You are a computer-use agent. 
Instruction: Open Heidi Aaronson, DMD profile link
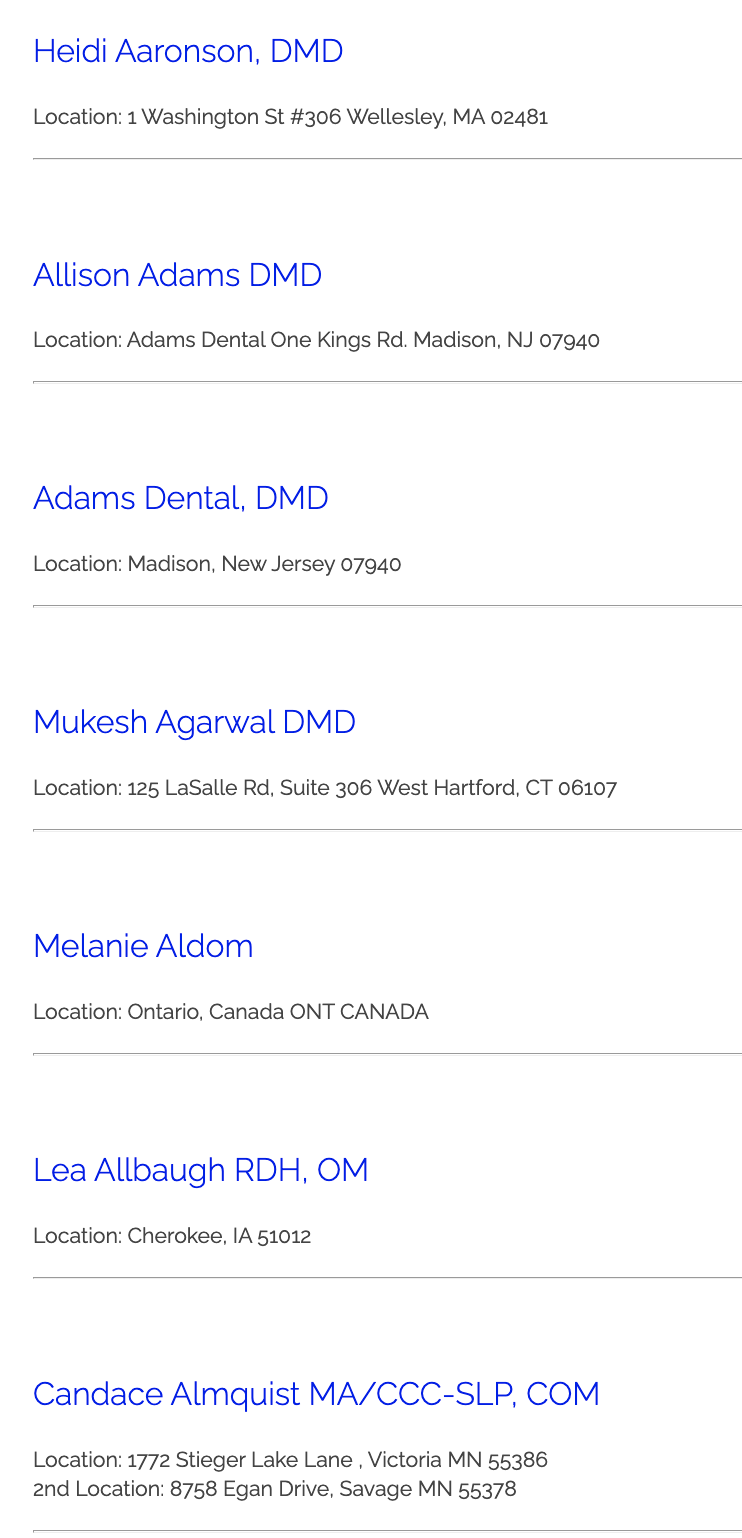[188, 51]
